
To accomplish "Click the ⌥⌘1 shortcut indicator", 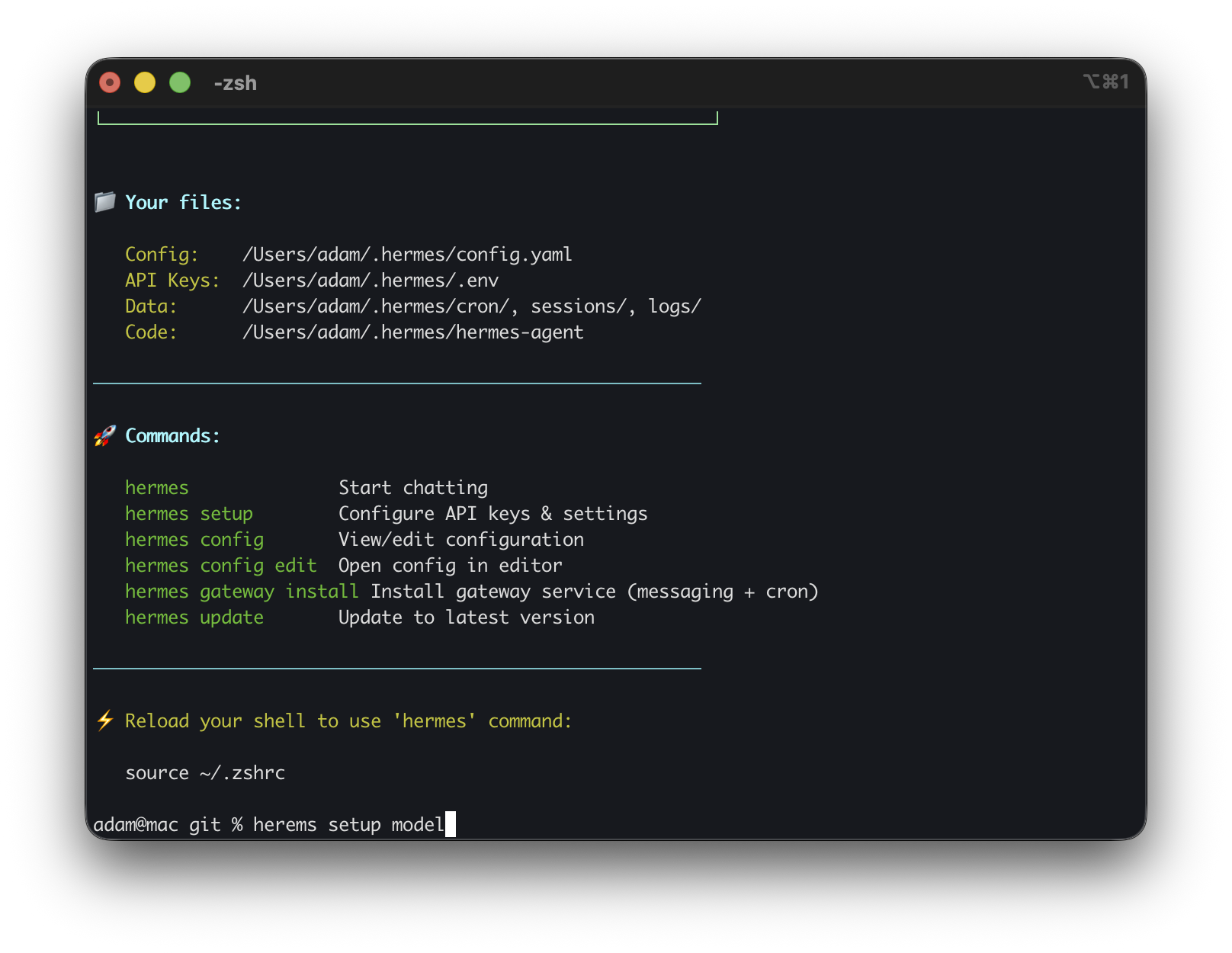I will coord(1105,82).
